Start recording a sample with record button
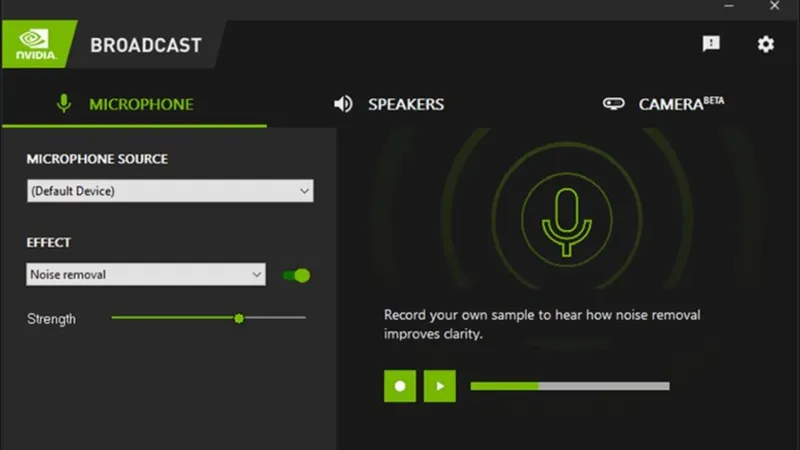 pyautogui.click(x=400, y=386)
